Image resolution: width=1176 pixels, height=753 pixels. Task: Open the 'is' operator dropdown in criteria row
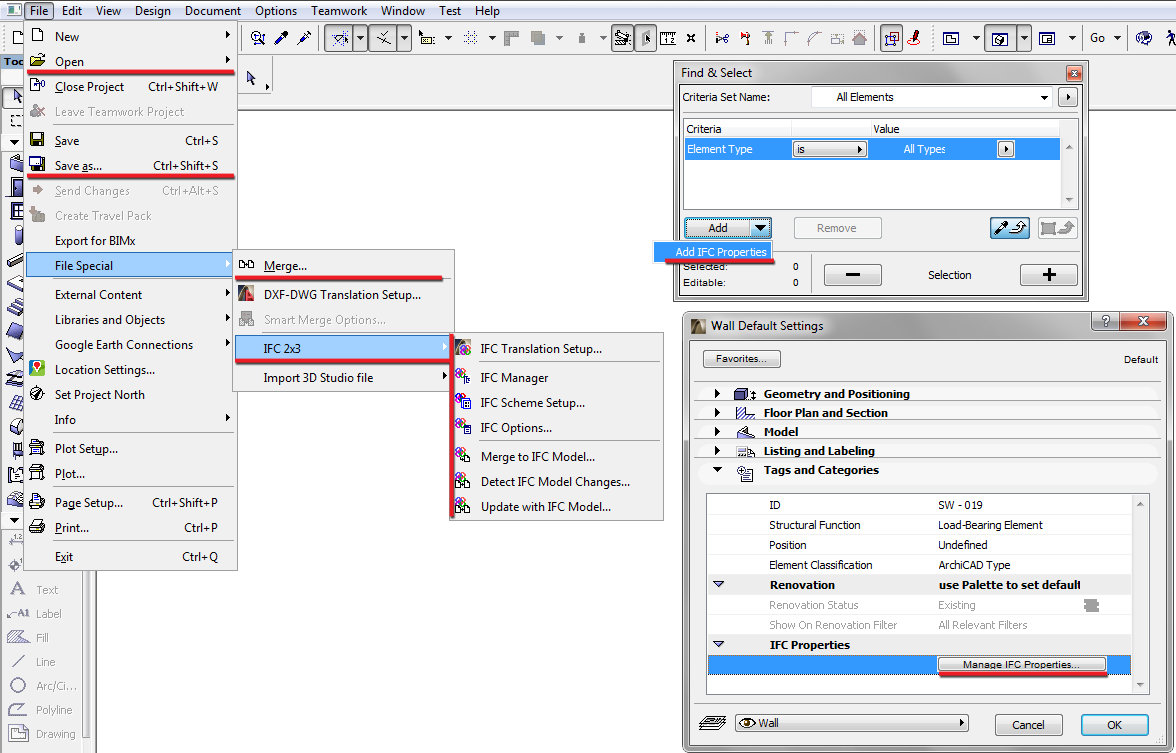(830, 149)
